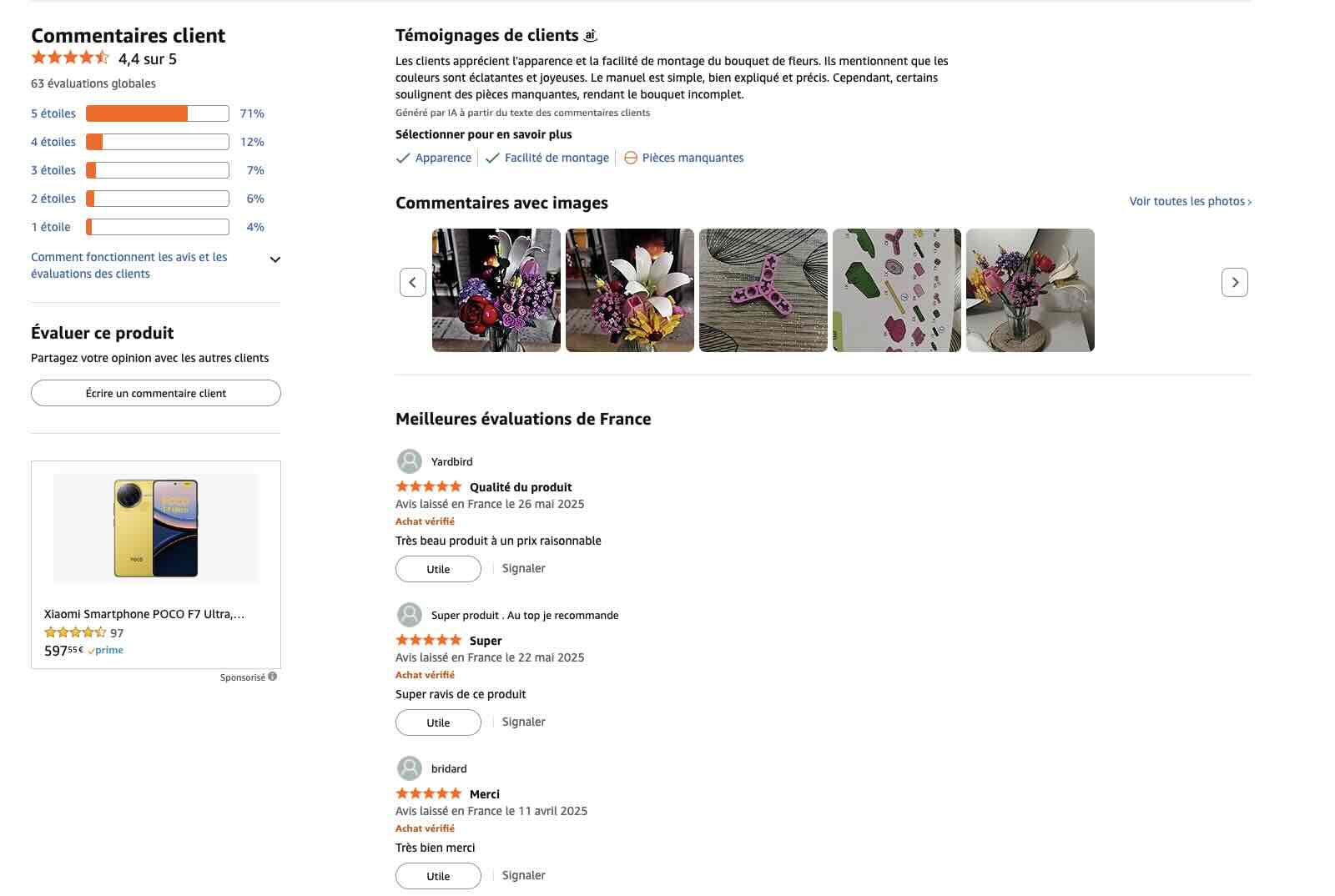1335x896 pixels.
Task: Click the overall rating stars 4,4 sur 5
Action: (70, 58)
